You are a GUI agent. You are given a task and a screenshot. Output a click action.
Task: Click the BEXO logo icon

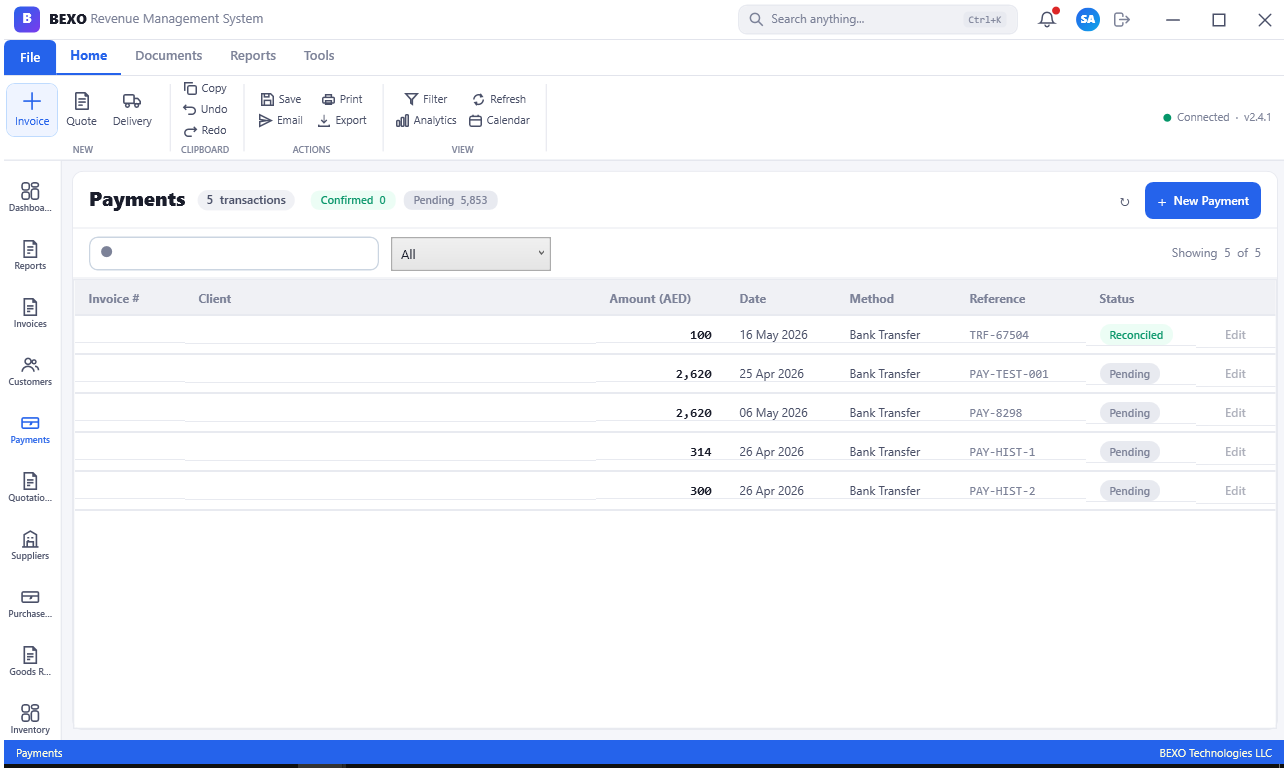point(27,19)
